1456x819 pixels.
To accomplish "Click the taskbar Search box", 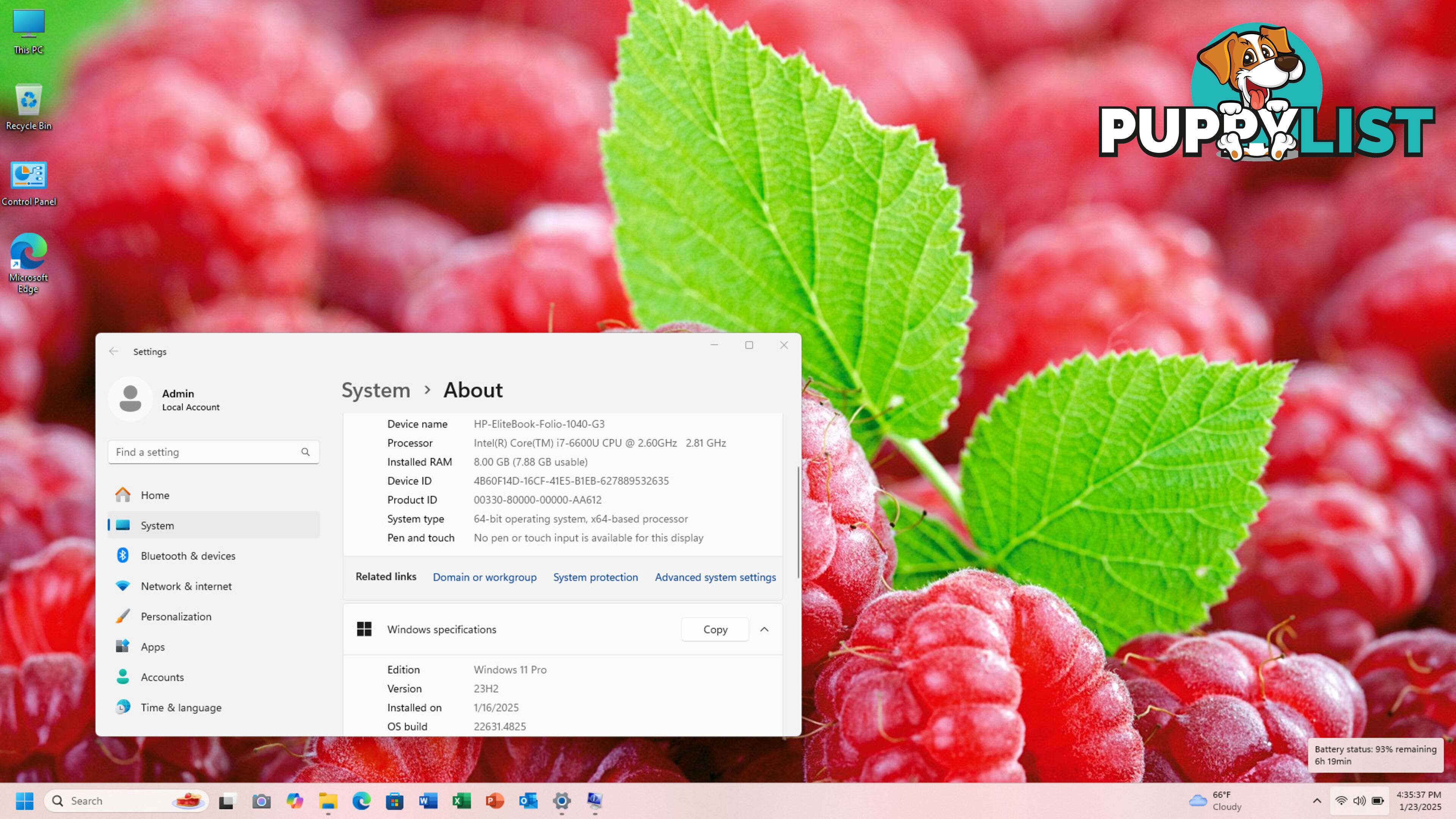I will coord(127,800).
